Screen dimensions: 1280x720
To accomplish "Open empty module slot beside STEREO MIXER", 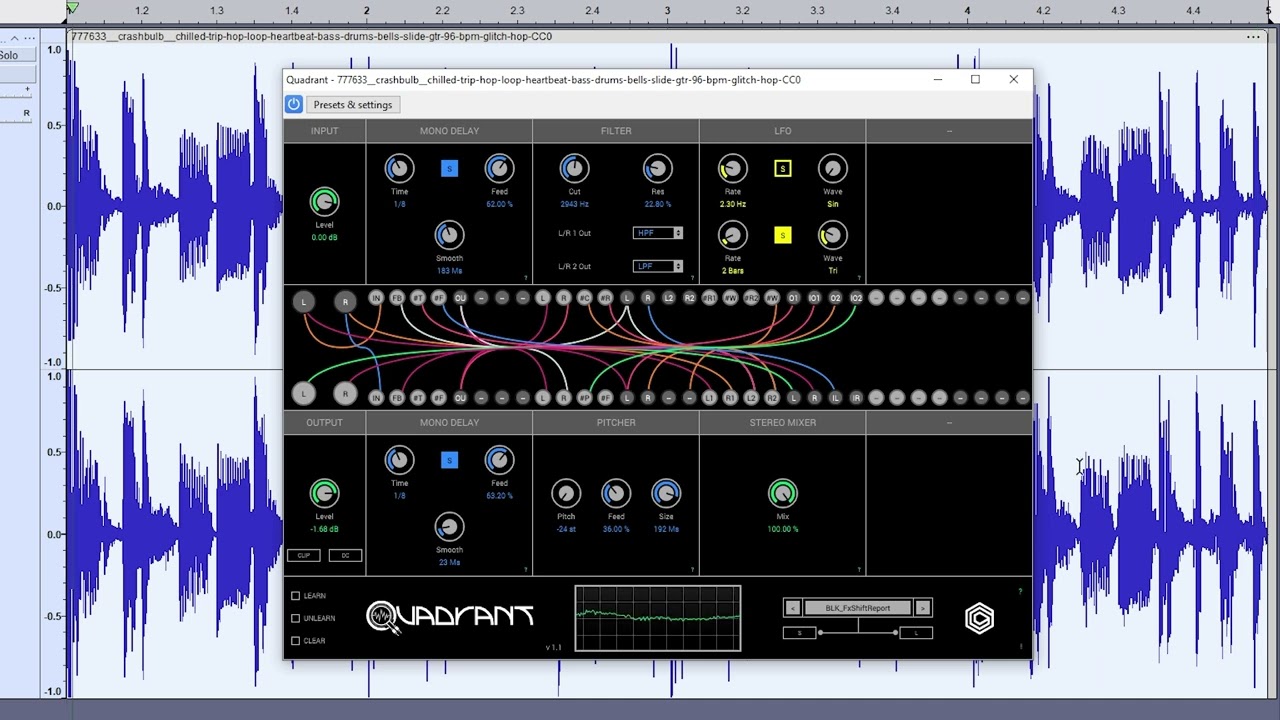I will pyautogui.click(x=949, y=423).
